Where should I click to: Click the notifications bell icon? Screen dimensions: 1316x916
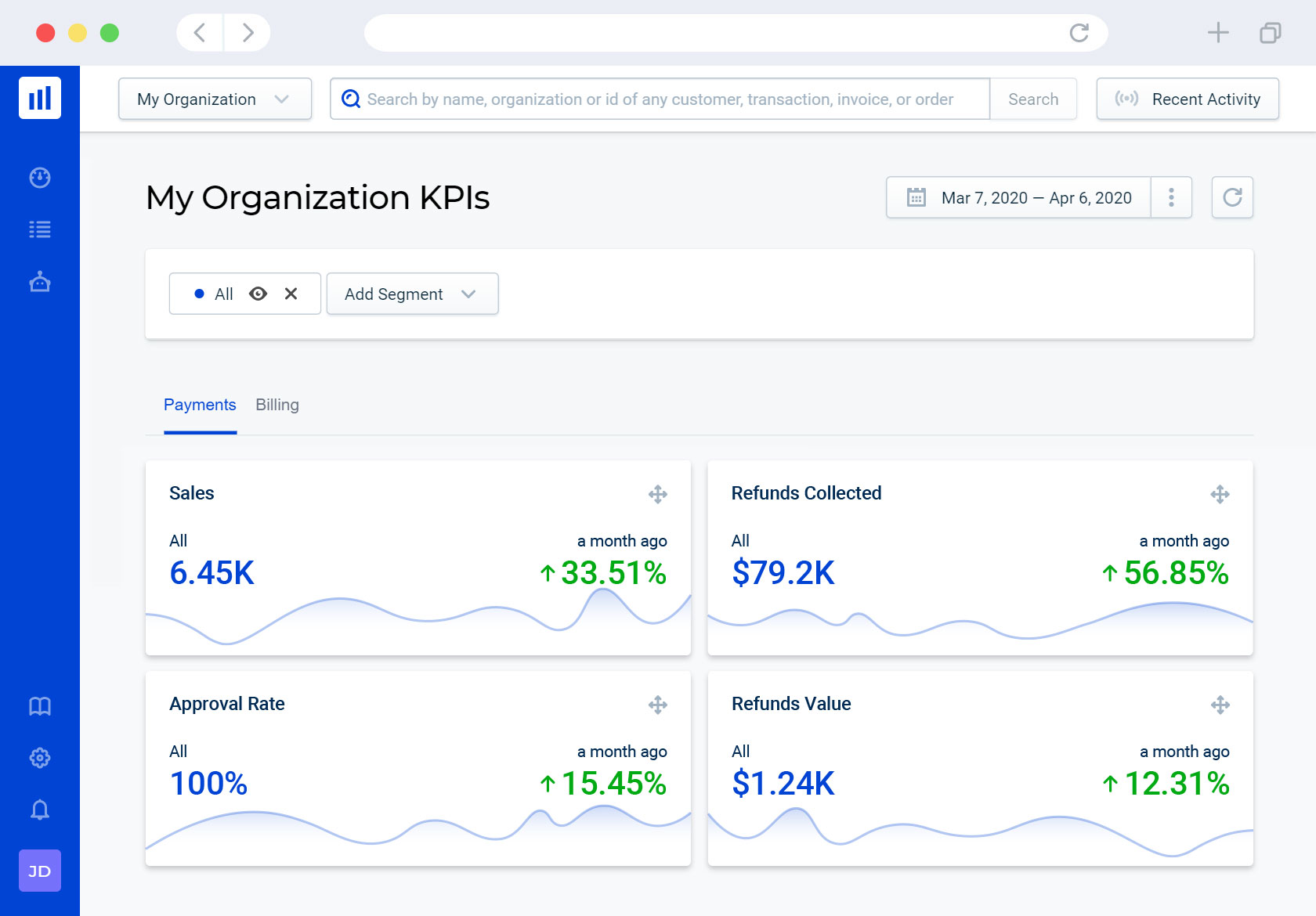40,810
